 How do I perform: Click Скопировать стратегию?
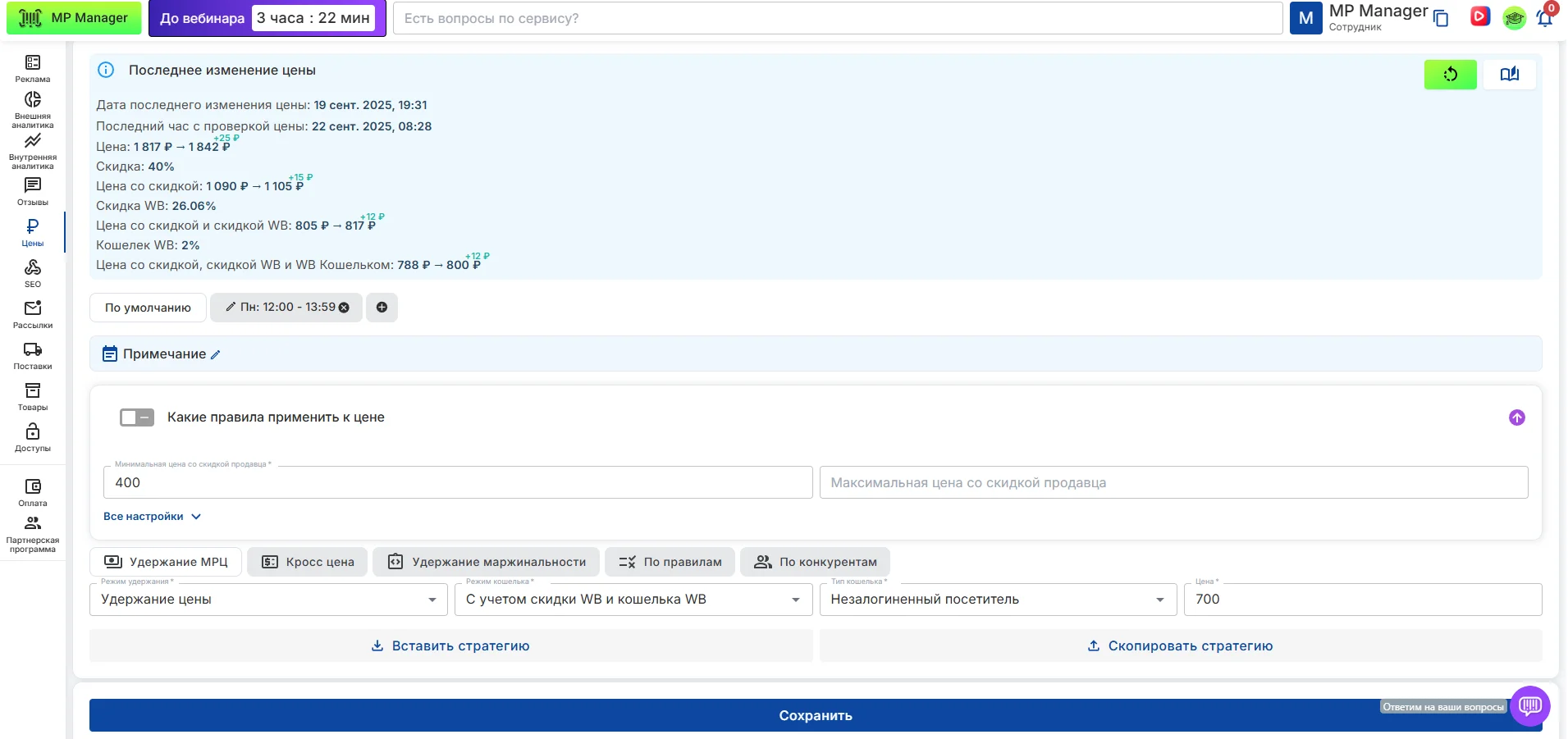(x=1180, y=646)
